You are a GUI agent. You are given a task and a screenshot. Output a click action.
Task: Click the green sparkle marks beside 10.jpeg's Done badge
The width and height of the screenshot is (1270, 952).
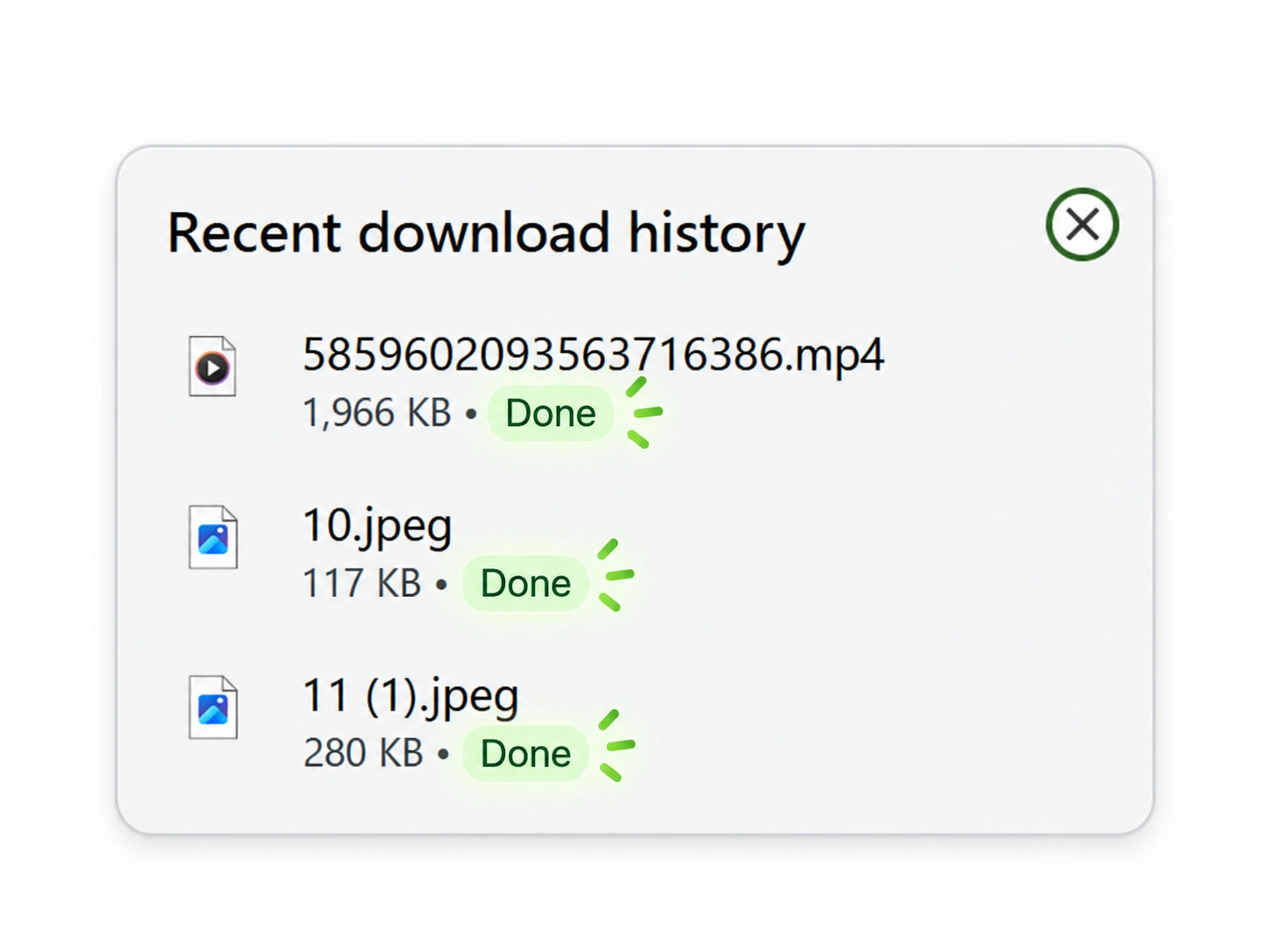(616, 575)
